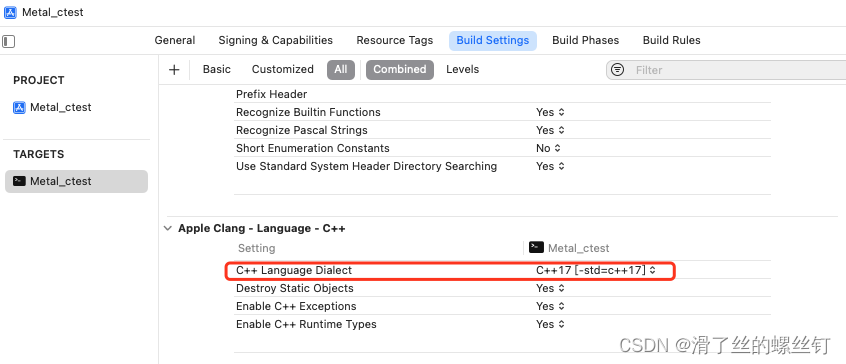
Task: Toggle the navigator sidebar panel icon
Action: click(x=8, y=41)
